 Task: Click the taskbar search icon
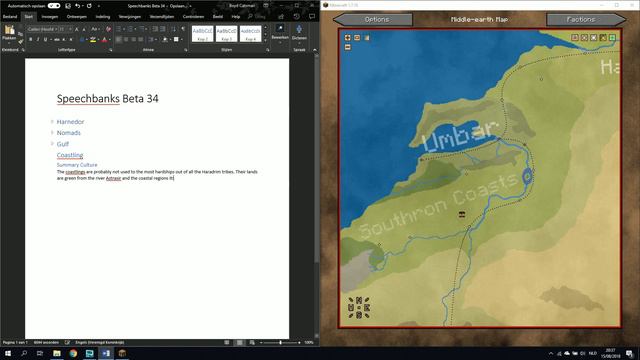pos(24,353)
